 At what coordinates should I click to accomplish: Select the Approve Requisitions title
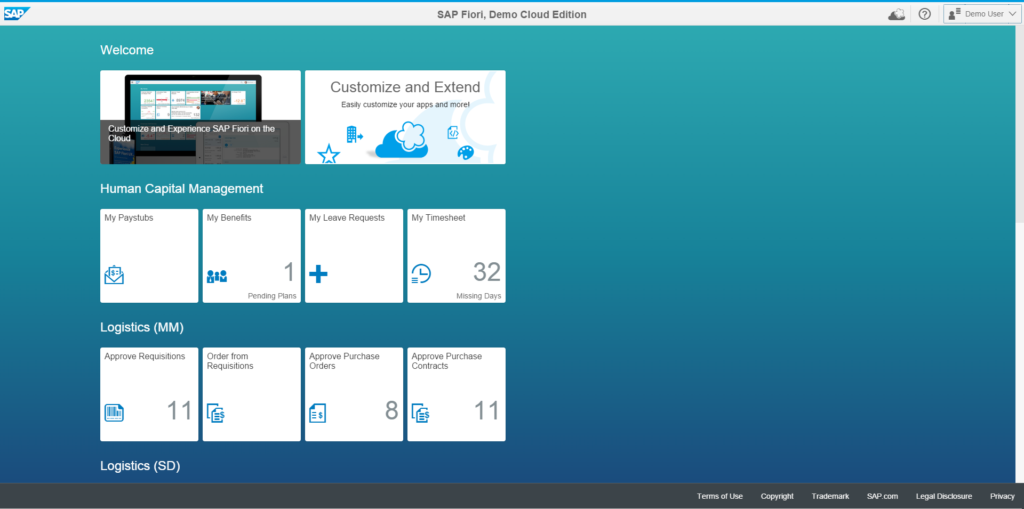point(145,356)
